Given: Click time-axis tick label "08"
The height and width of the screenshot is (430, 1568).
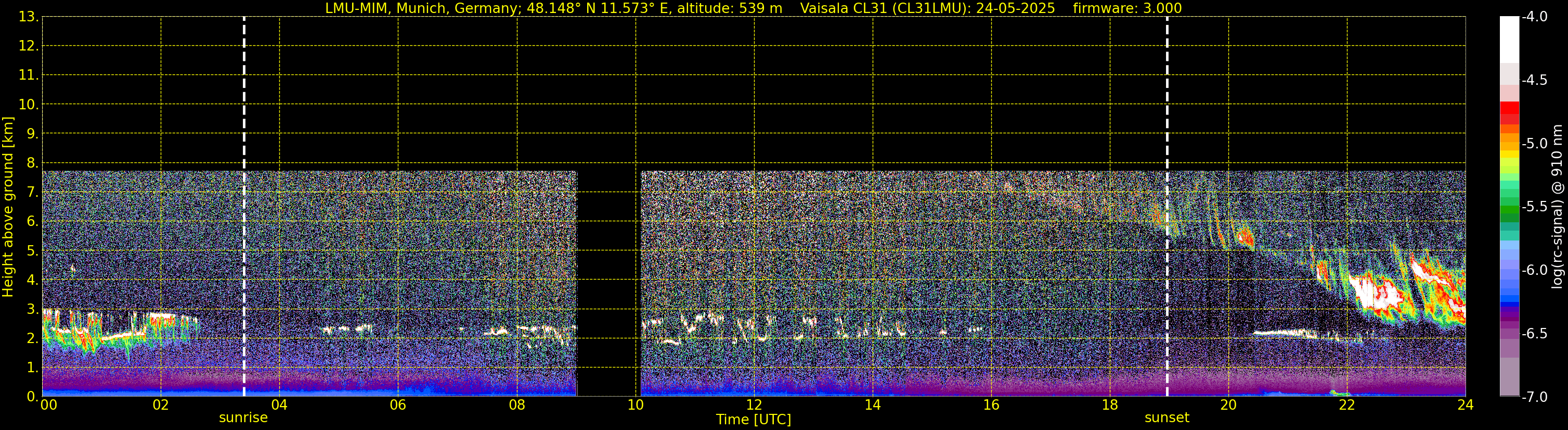Looking at the screenshot, I should click(x=517, y=405).
